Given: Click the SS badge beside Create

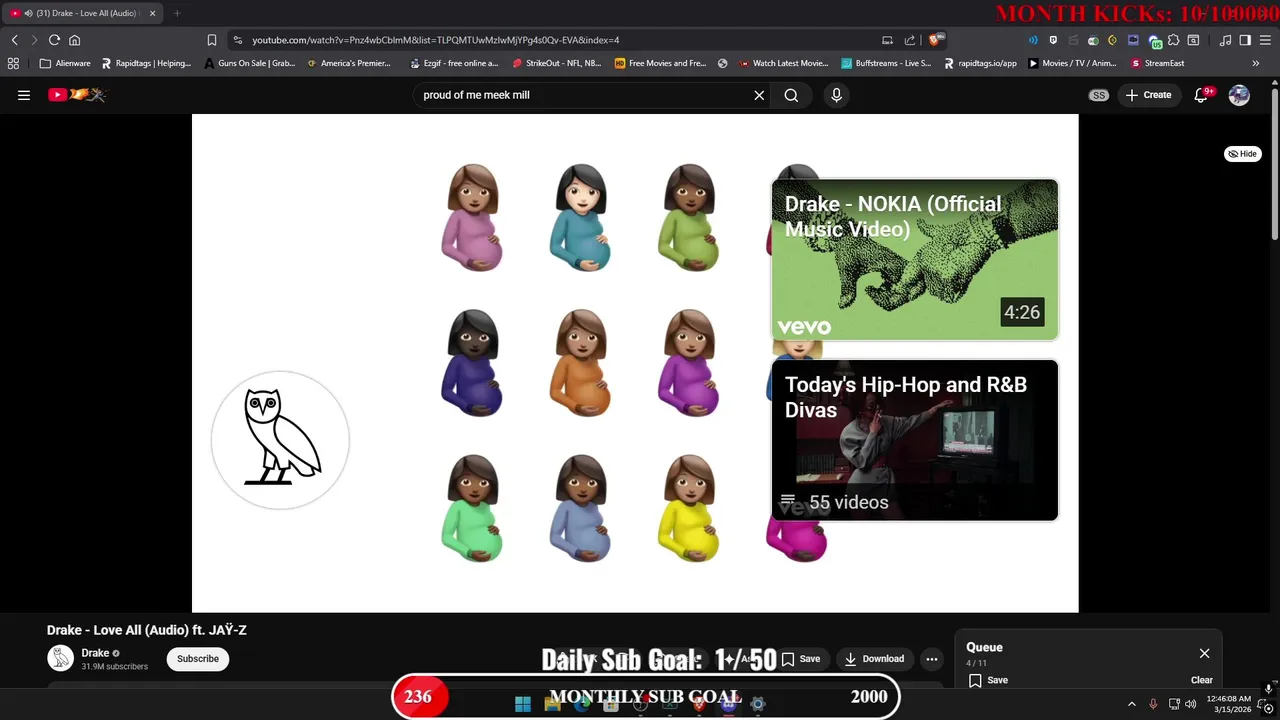Looking at the screenshot, I should (x=1099, y=95).
